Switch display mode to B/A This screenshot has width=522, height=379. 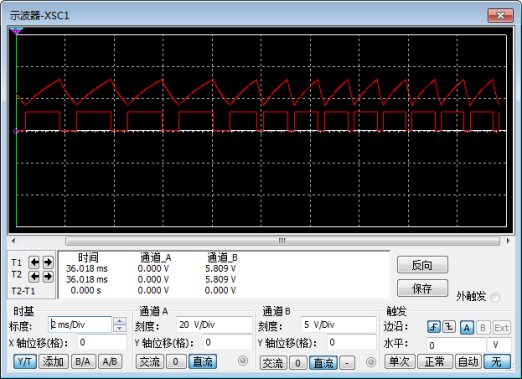point(83,362)
